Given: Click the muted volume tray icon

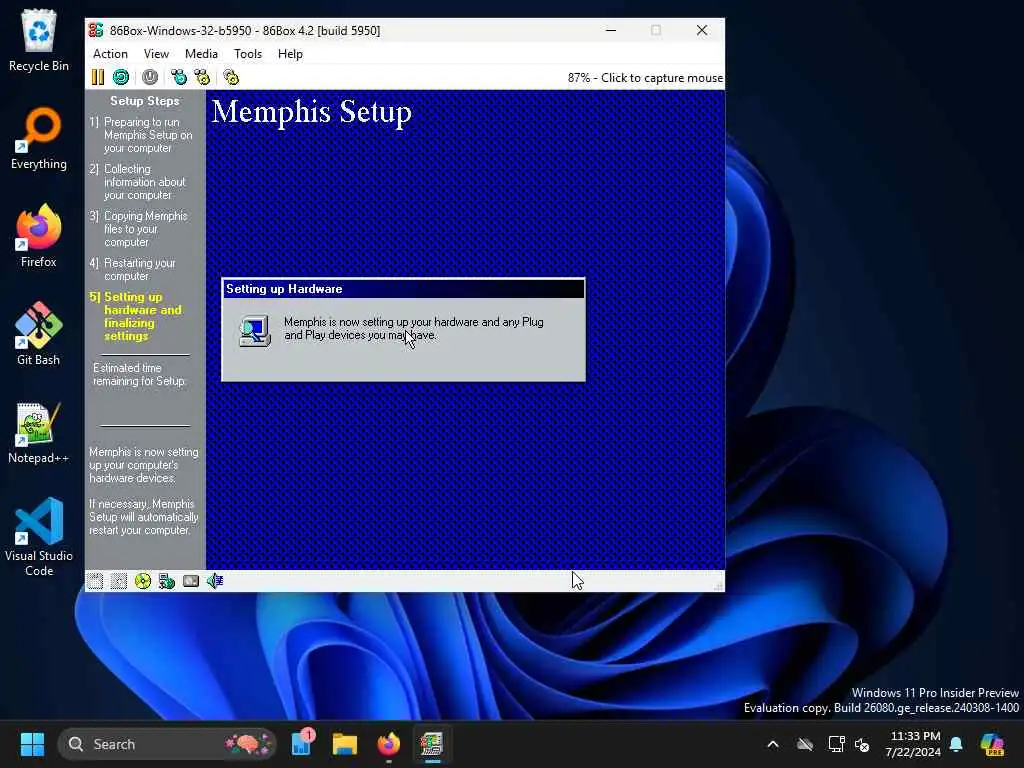Looking at the screenshot, I should tap(862, 744).
